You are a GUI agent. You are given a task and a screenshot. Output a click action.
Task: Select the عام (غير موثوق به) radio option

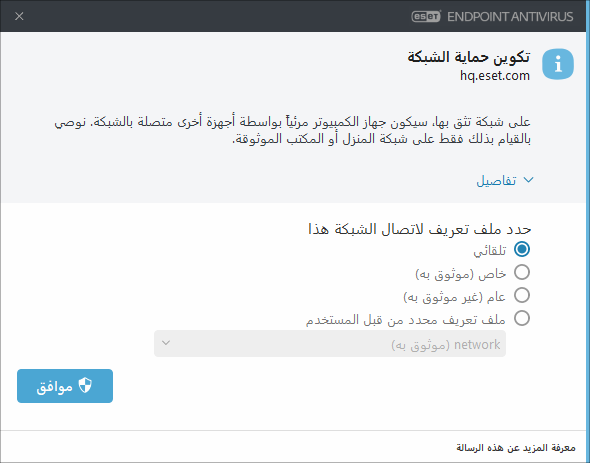click(522, 295)
